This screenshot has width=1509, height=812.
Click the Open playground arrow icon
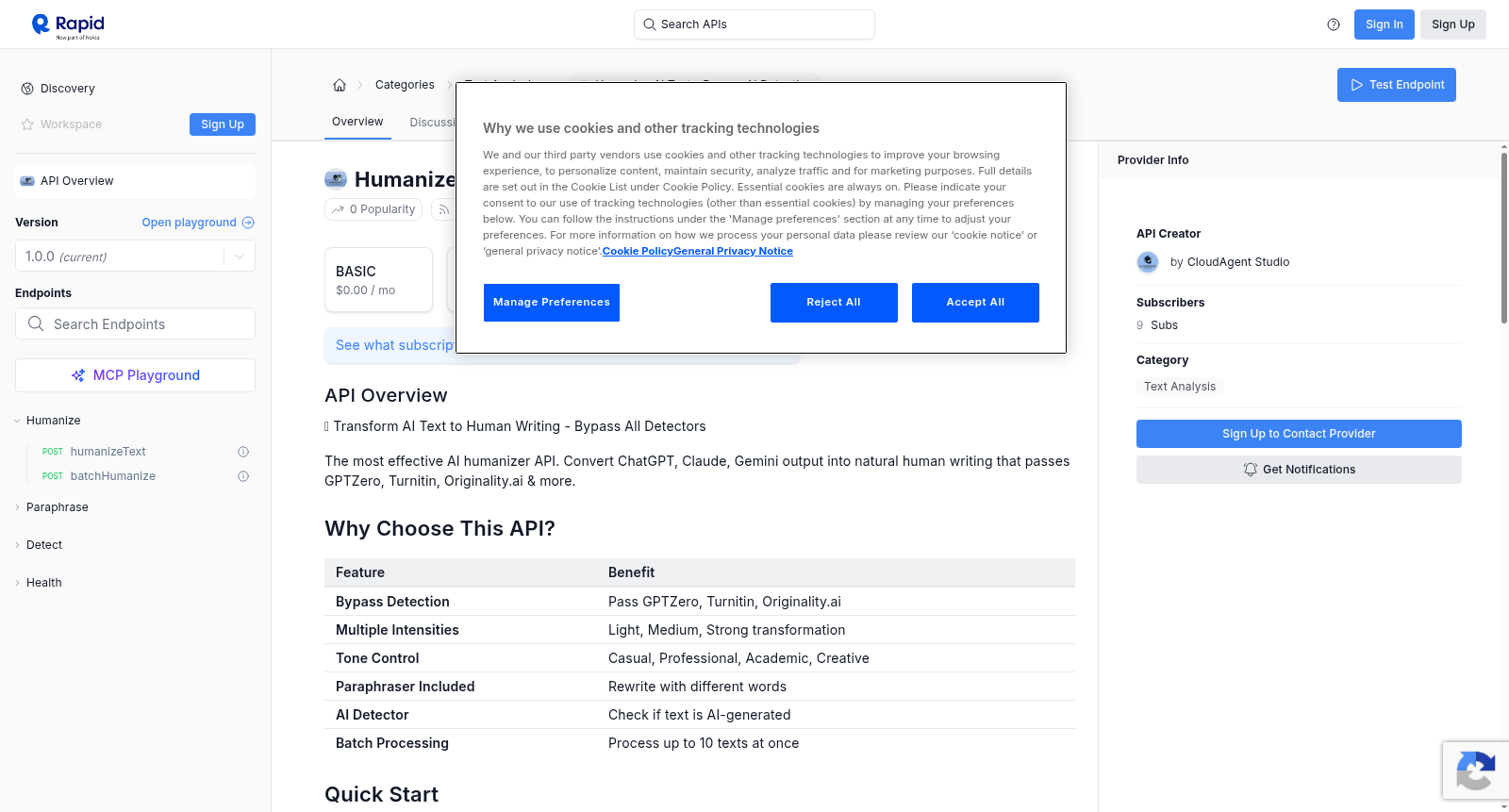click(248, 223)
